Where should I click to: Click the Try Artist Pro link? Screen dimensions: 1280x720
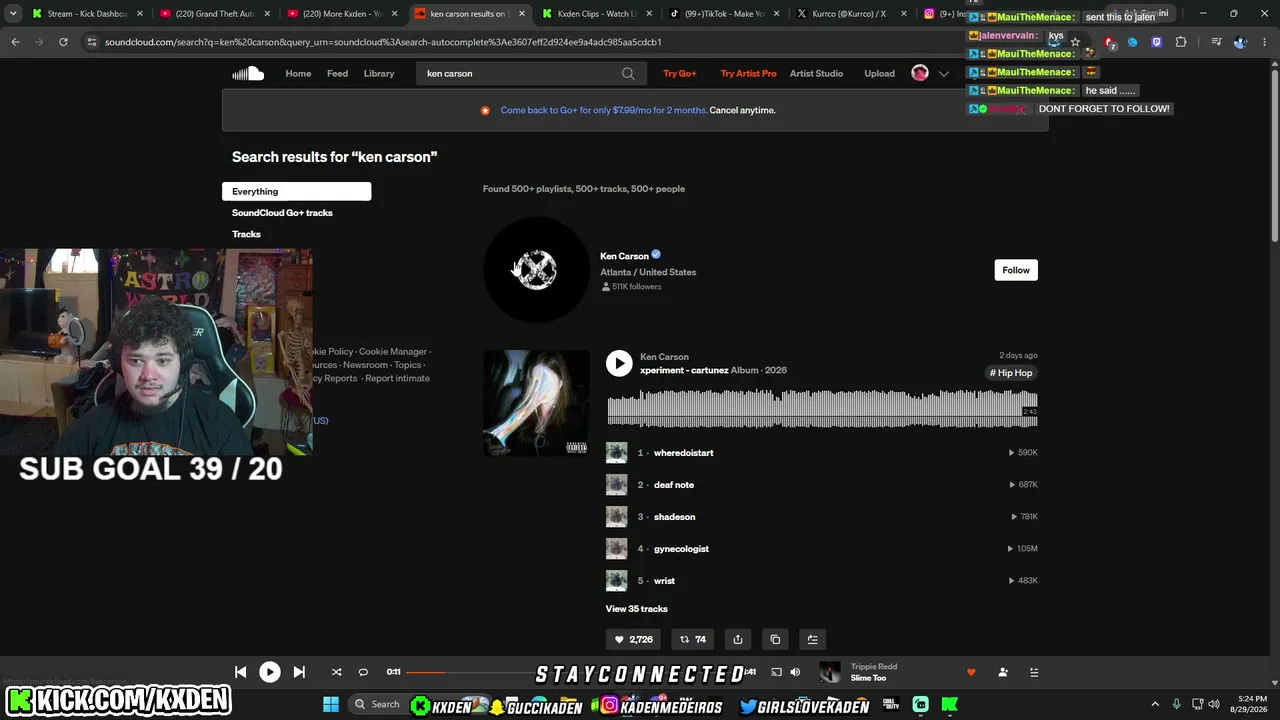pyautogui.click(x=748, y=73)
